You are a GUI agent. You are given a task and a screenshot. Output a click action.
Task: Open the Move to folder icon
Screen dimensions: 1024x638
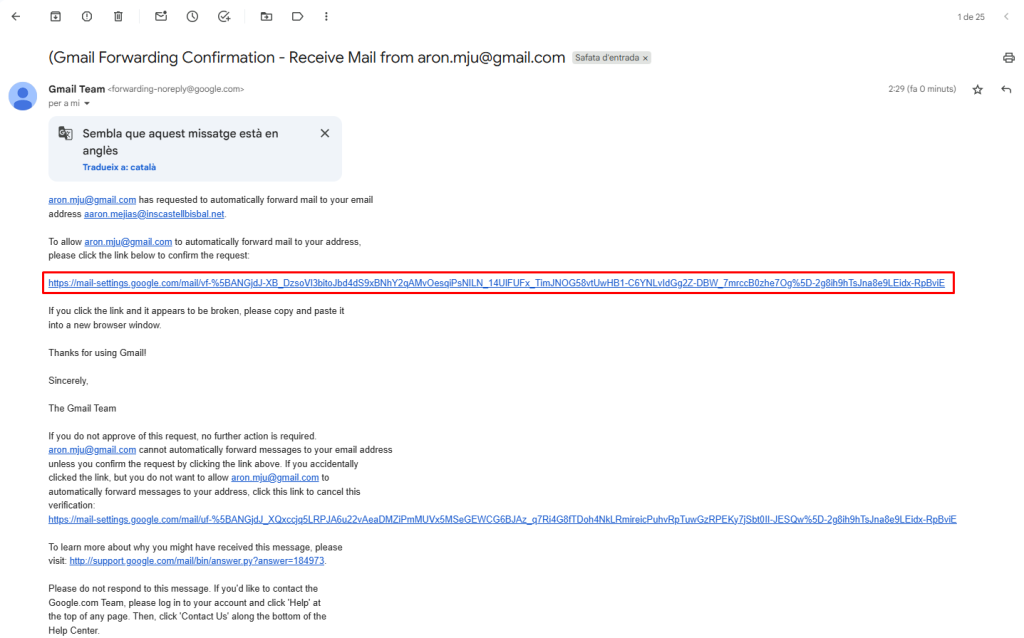click(x=266, y=17)
